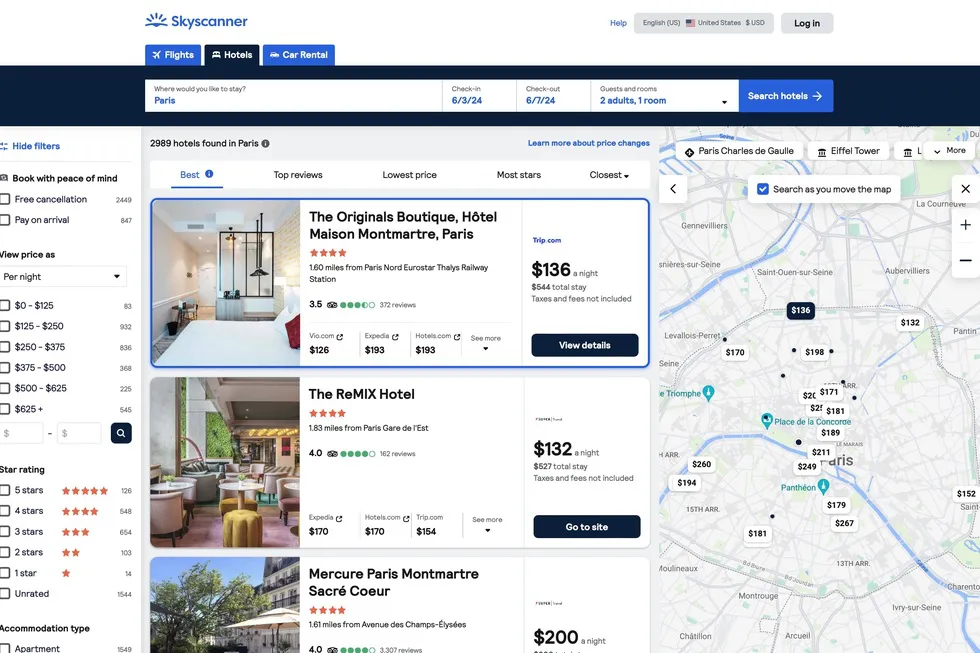Click Search hotels button
The height and width of the screenshot is (653, 980).
(x=786, y=96)
